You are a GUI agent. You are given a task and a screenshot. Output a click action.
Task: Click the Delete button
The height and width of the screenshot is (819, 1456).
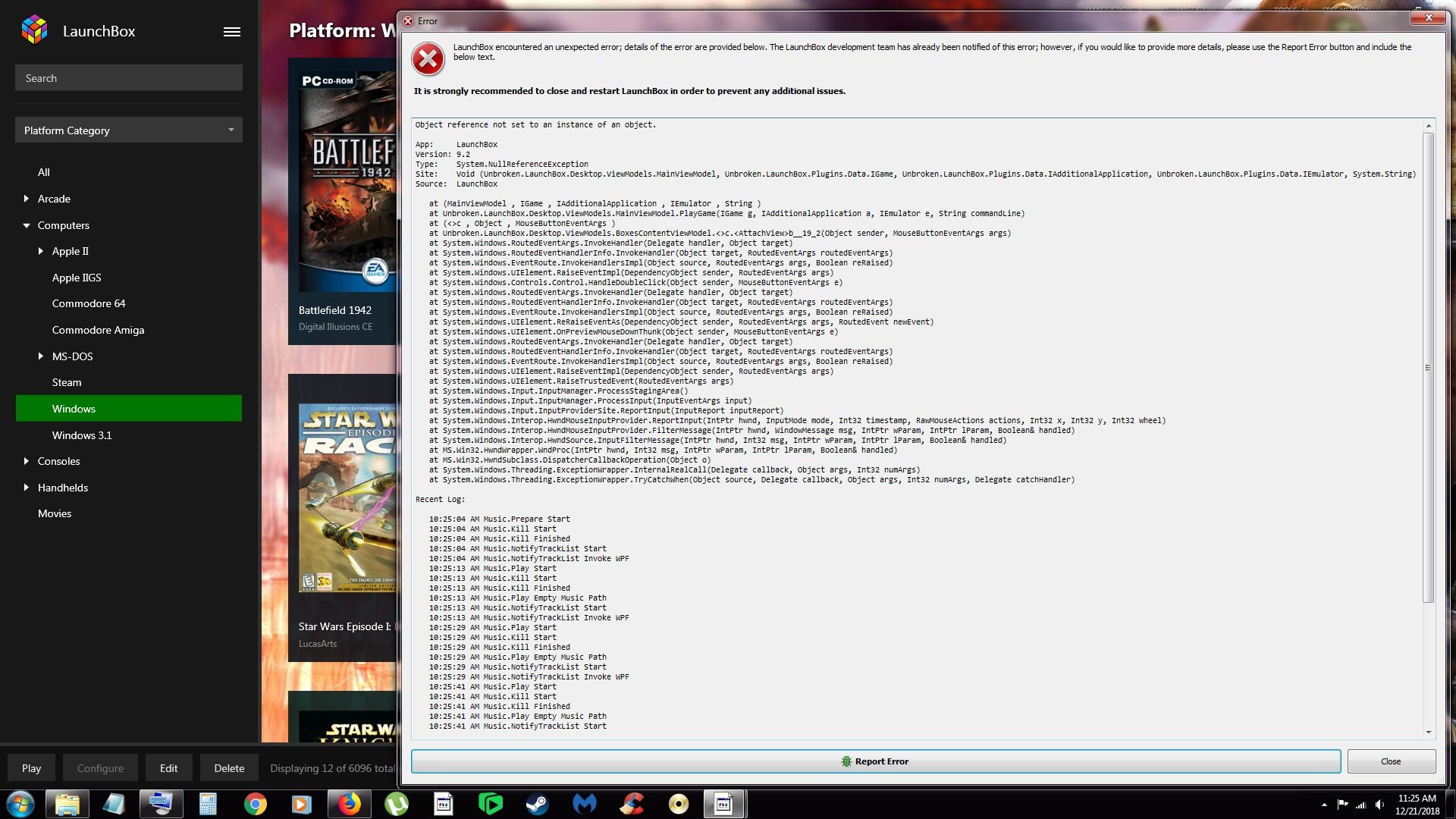click(x=229, y=768)
